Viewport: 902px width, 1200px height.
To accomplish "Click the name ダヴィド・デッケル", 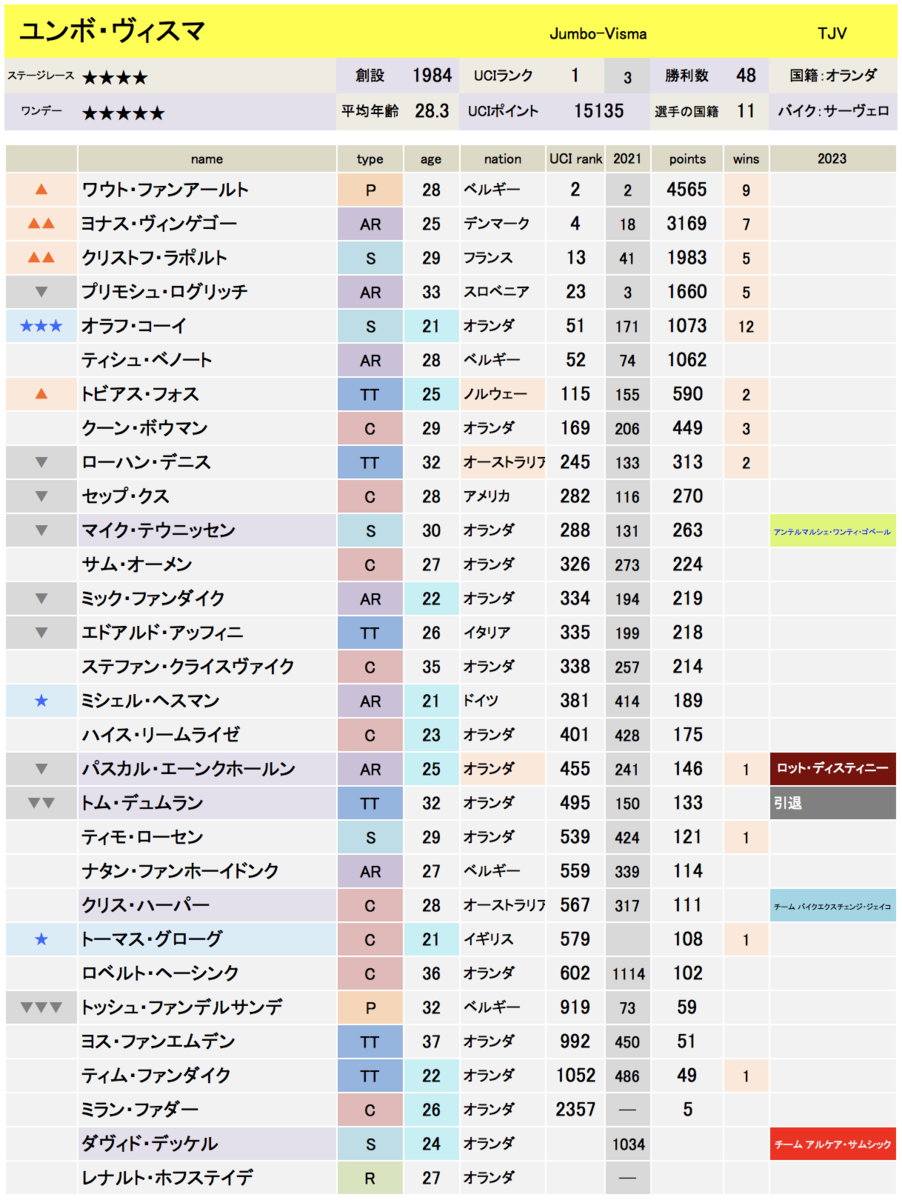I will [x=150, y=1144].
